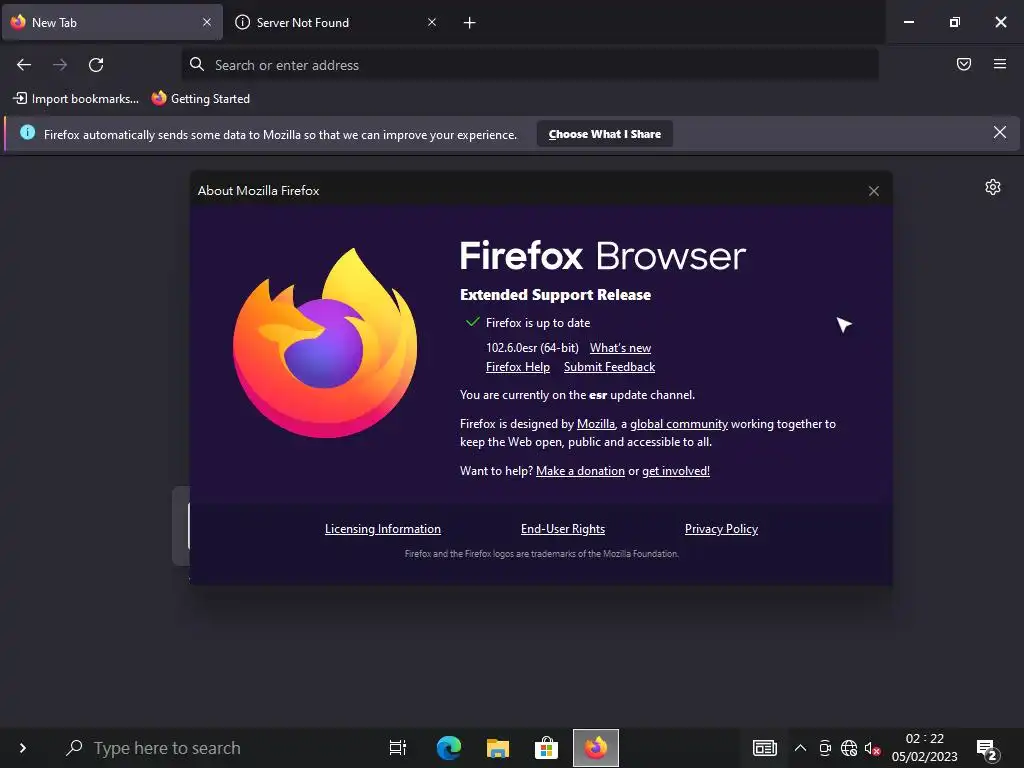Open the What's new link
The image size is (1024, 768).
click(620, 348)
